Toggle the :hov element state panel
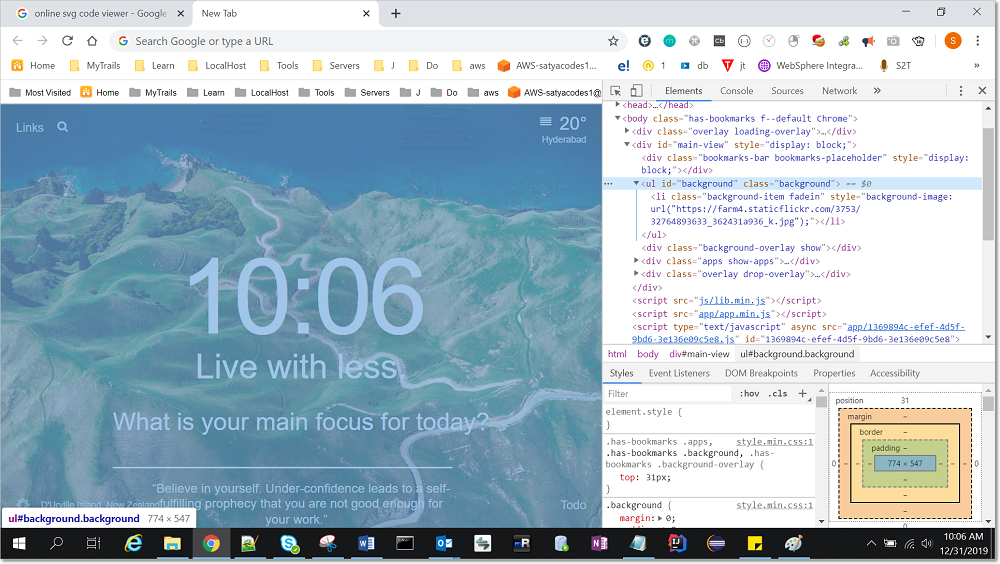1000x564 pixels. pos(749,394)
